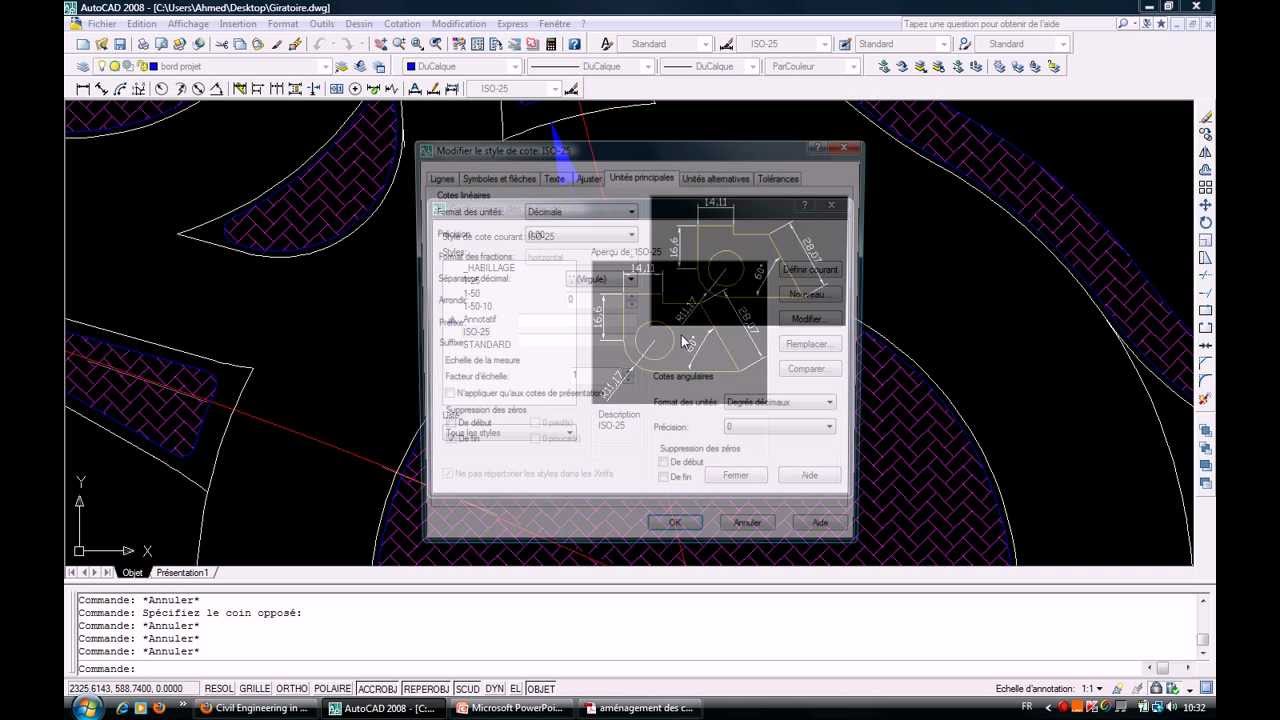
Task: Select the Erase tool in Modify toolbar
Action: (x=1205, y=117)
